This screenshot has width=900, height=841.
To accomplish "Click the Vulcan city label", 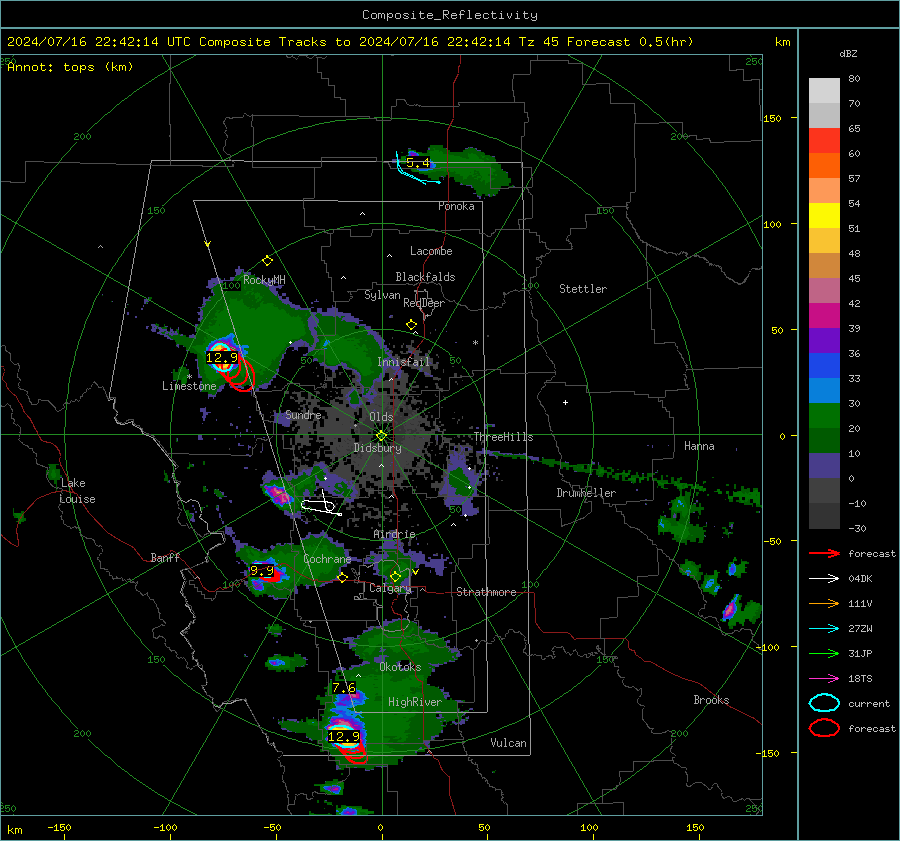I will (509, 743).
